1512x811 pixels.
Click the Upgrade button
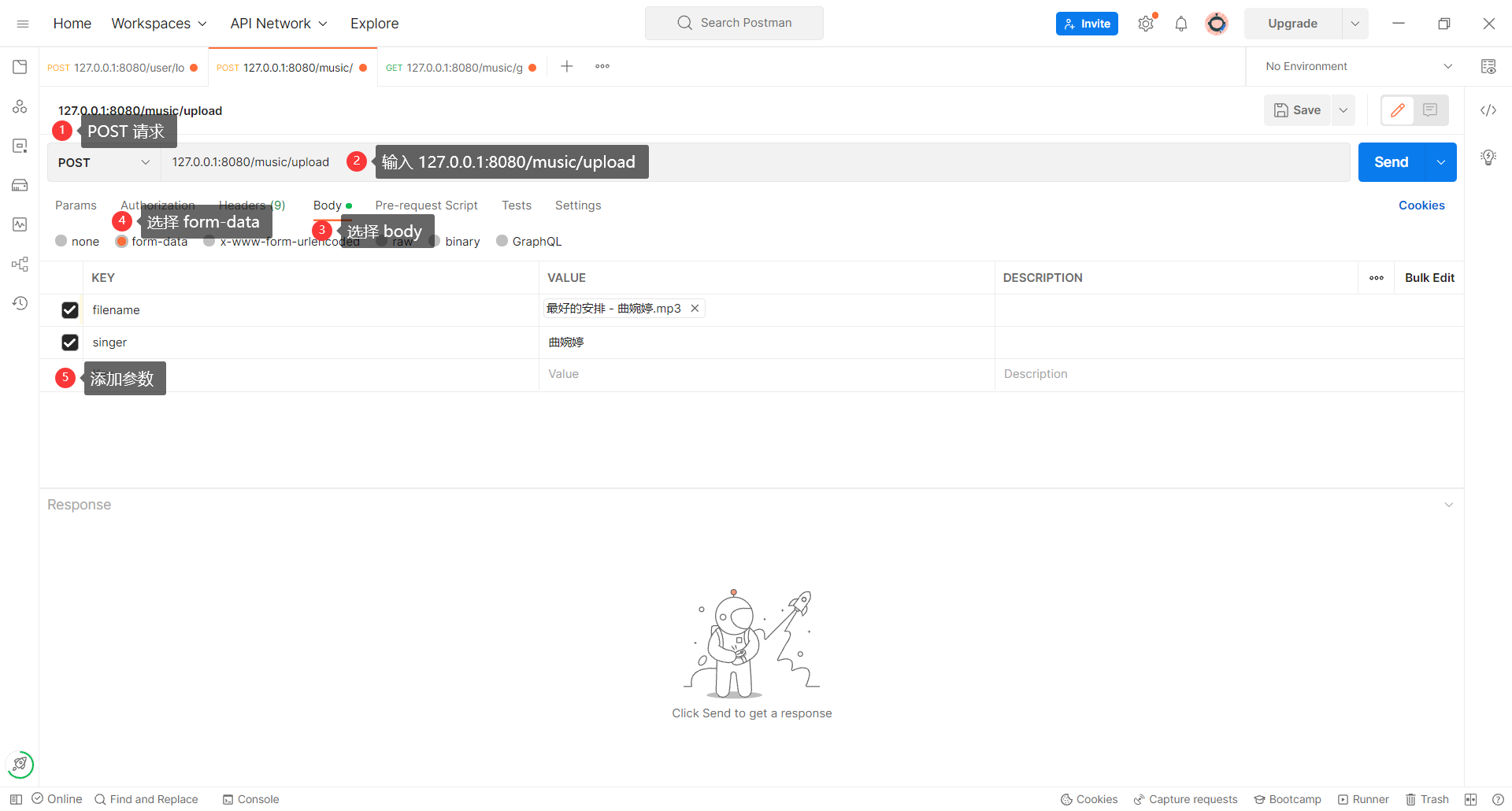[x=1293, y=24]
